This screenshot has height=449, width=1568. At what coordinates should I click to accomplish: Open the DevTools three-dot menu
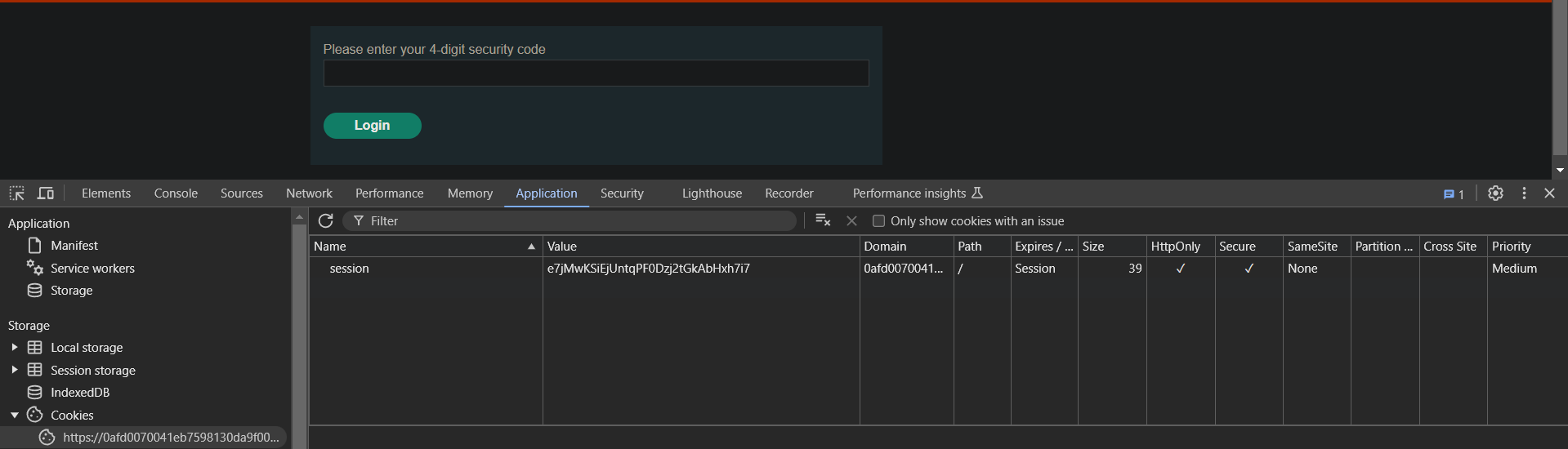1524,193
